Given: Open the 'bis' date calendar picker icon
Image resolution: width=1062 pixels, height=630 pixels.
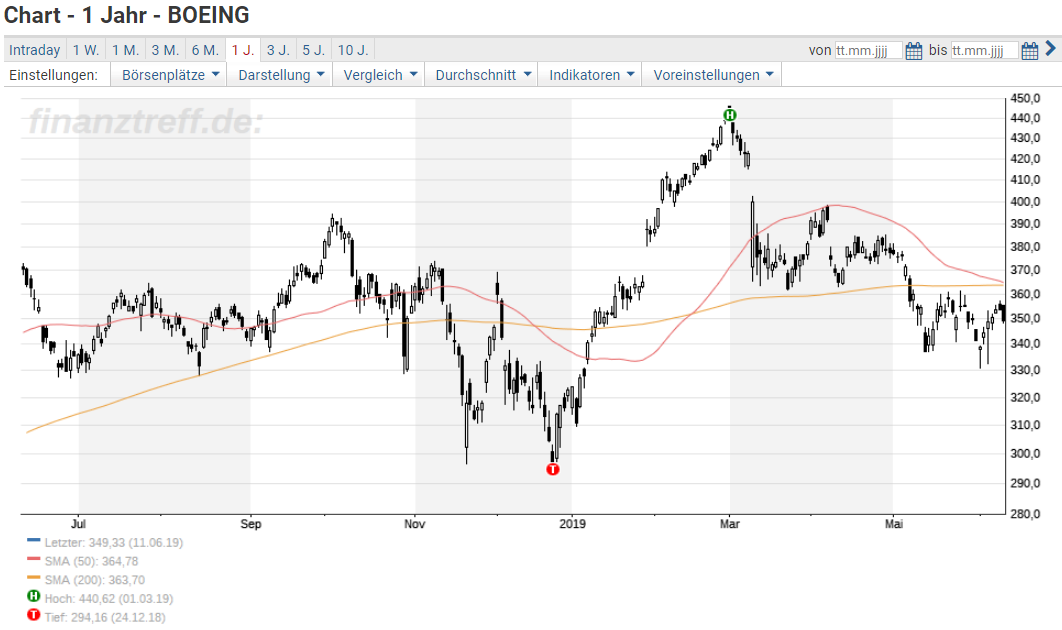Looking at the screenshot, I should 1029,51.
